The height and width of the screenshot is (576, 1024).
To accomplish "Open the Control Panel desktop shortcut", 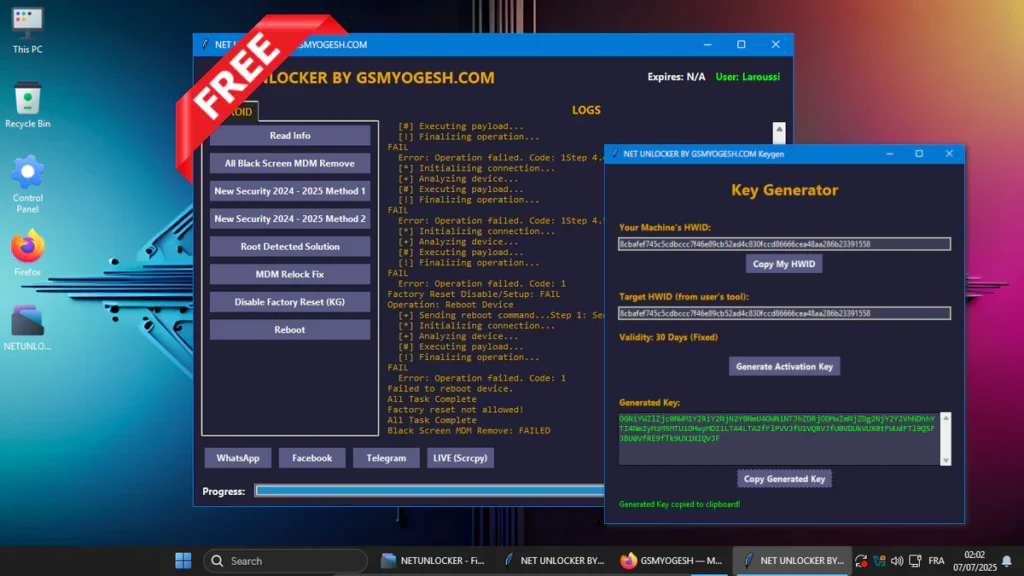I will (27, 184).
